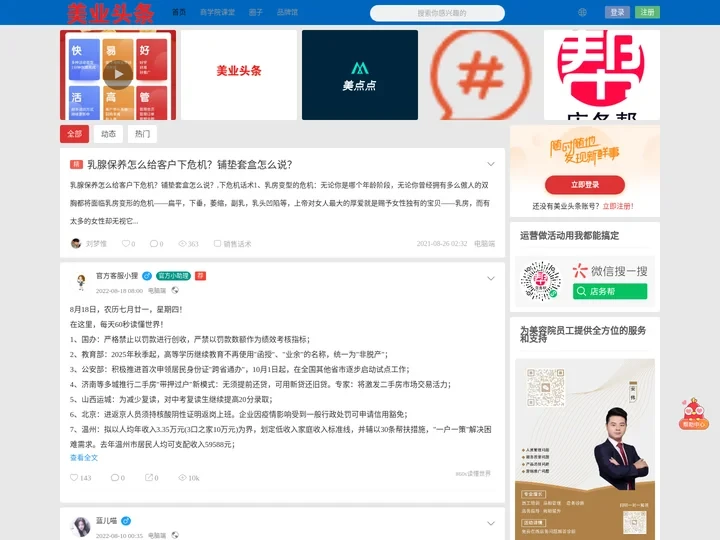Click the 为美容院员工提供全方位的服务 heading
Image resolution: width=720 pixels, height=540 pixels.
pos(583,334)
